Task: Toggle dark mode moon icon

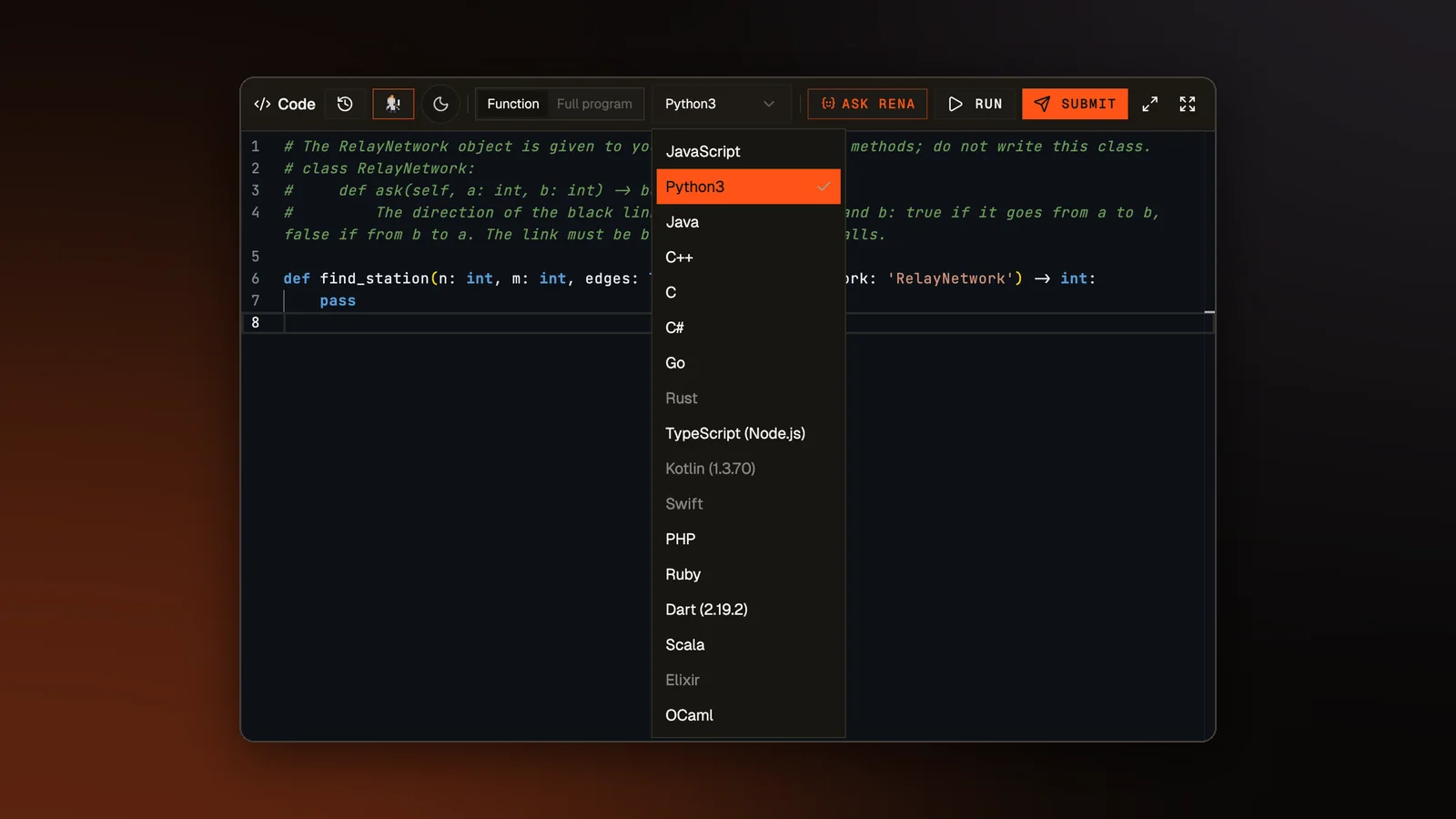Action: 440,104
